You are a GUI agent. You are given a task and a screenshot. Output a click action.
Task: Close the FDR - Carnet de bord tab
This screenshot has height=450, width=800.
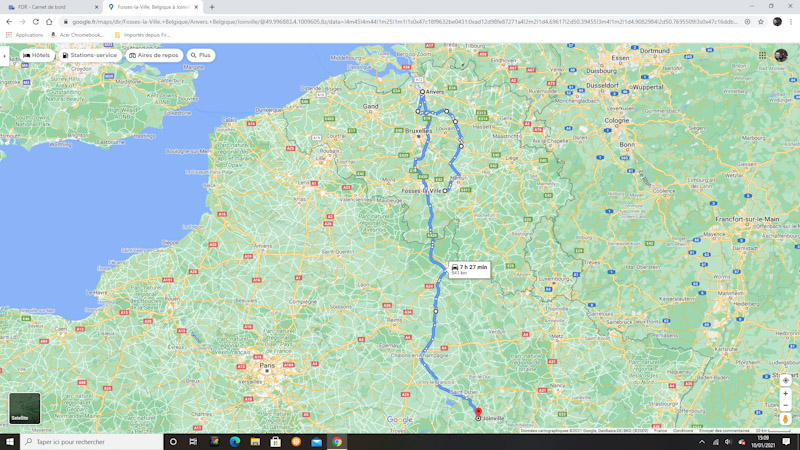coord(96,7)
